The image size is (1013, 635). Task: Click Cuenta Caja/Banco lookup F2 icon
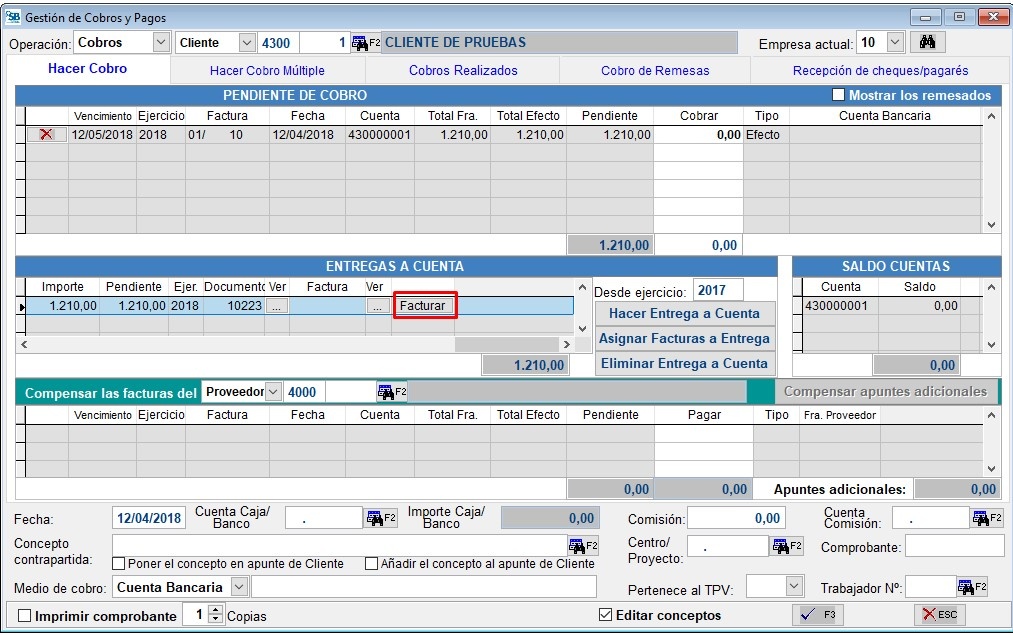point(382,518)
